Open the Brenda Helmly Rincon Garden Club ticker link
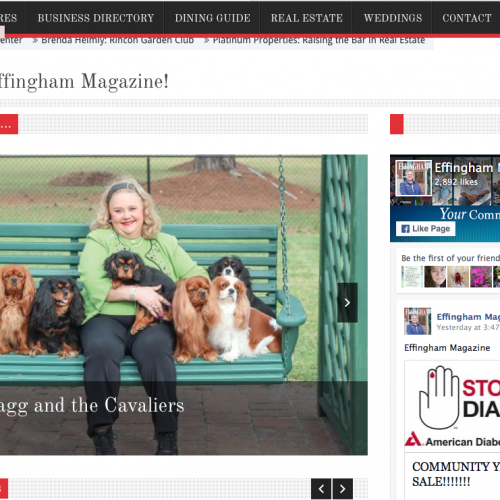This screenshot has height=500, width=500. (x=117, y=40)
